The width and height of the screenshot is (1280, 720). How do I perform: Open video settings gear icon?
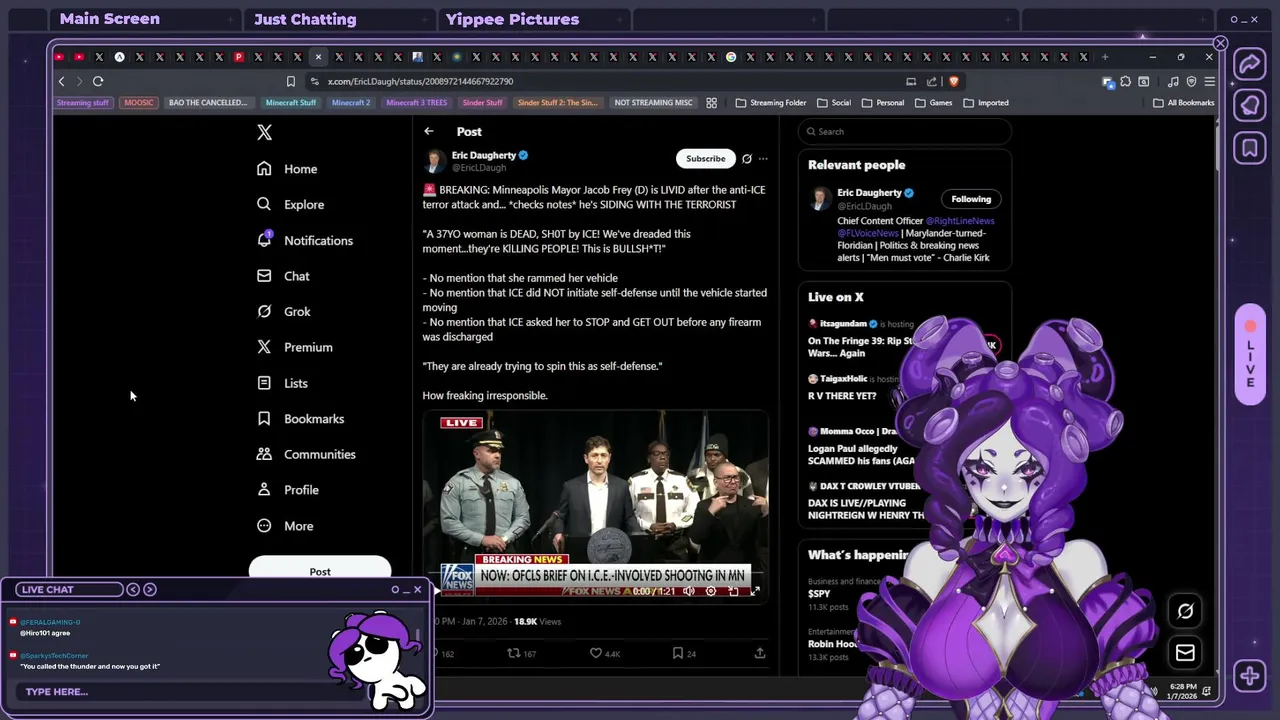[711, 591]
